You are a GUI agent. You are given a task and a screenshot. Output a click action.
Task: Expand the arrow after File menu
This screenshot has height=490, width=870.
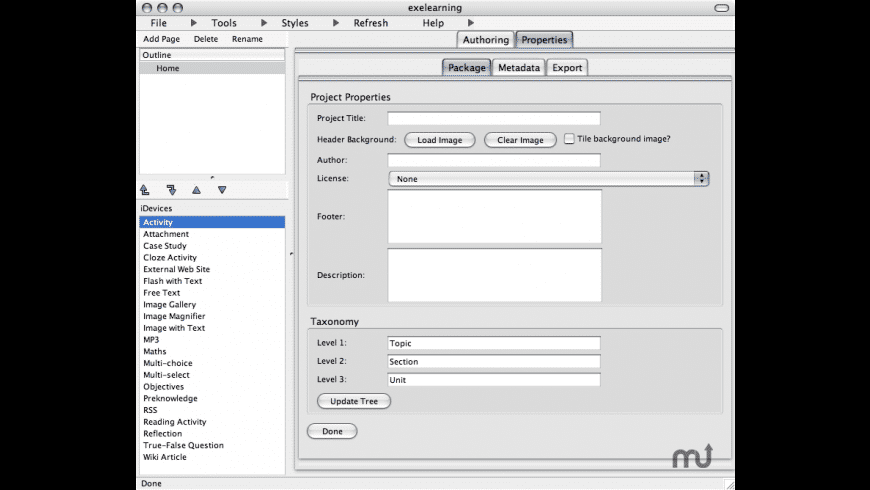194,23
